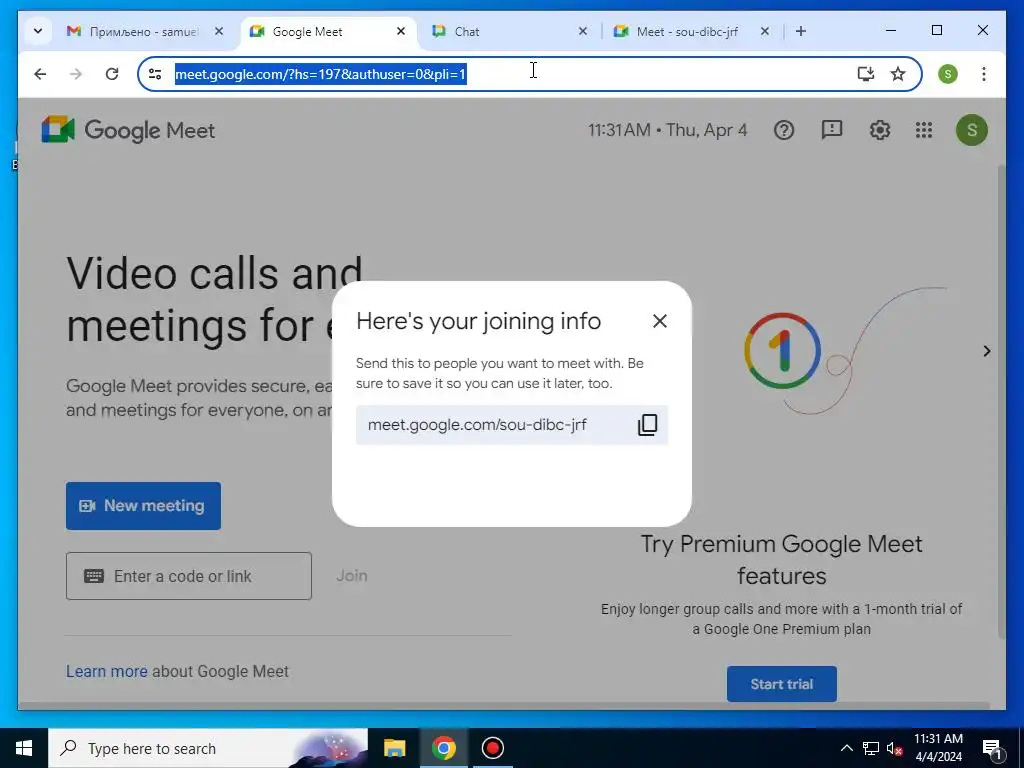
Task: Open a new browser tab
Action: tap(801, 31)
